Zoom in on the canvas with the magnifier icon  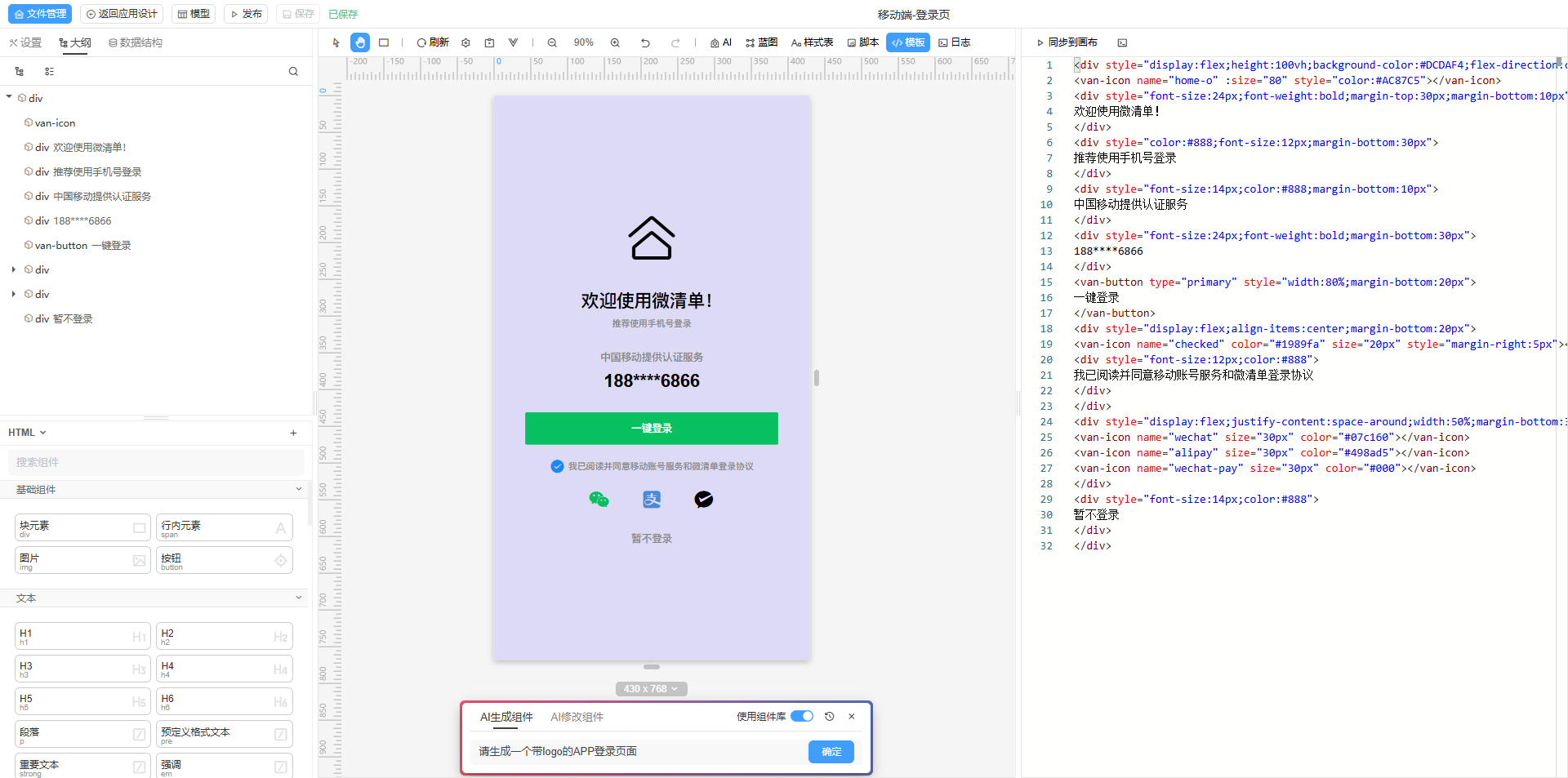tap(615, 42)
